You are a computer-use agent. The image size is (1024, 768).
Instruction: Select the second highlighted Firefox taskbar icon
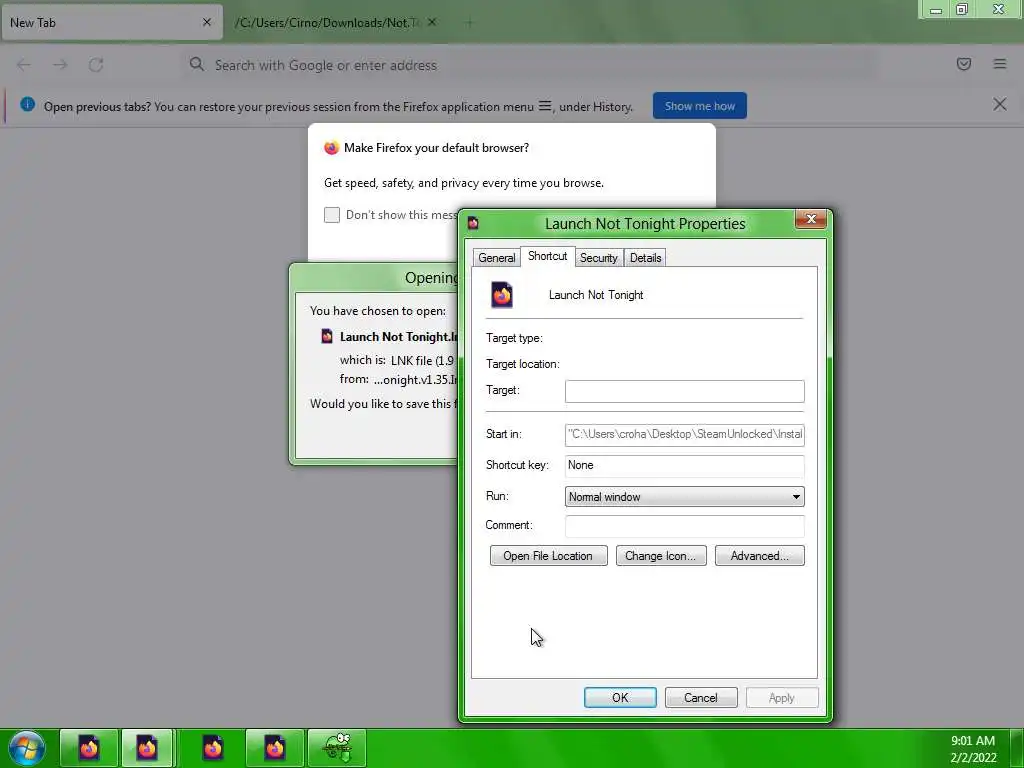[x=147, y=748]
